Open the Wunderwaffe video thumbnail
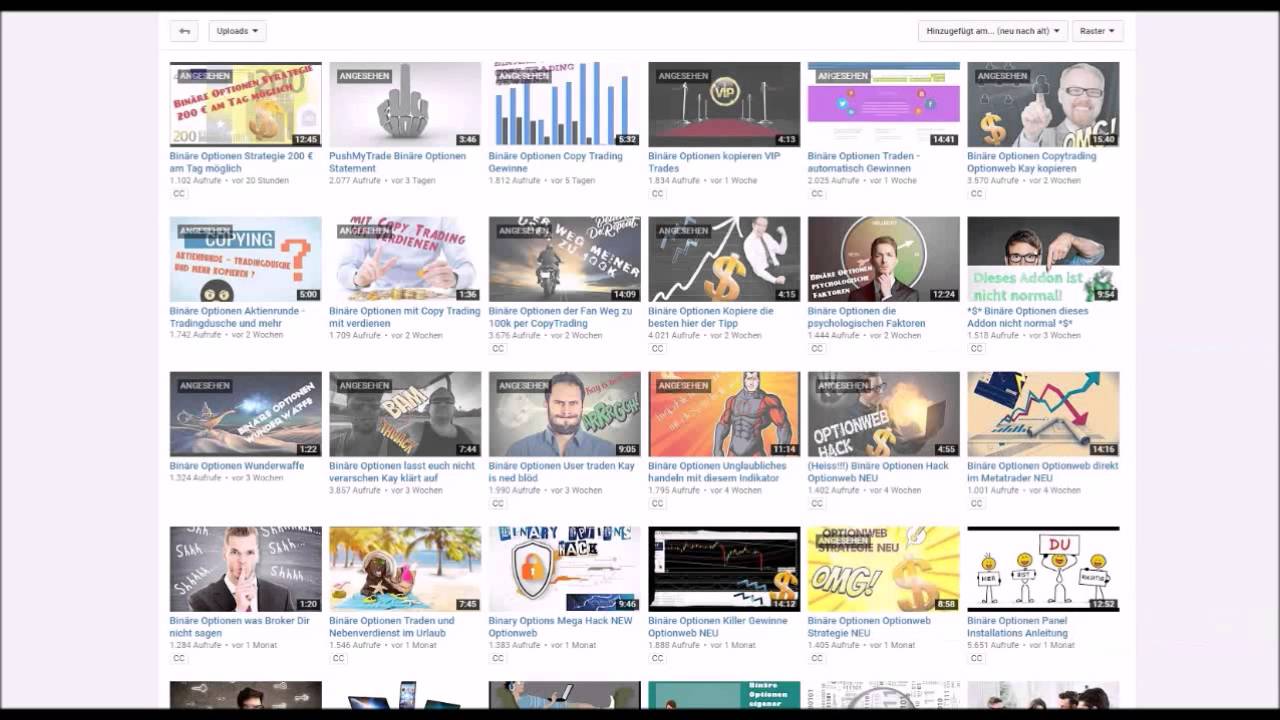Viewport: 1280px width, 720px height. pyautogui.click(x=245, y=414)
